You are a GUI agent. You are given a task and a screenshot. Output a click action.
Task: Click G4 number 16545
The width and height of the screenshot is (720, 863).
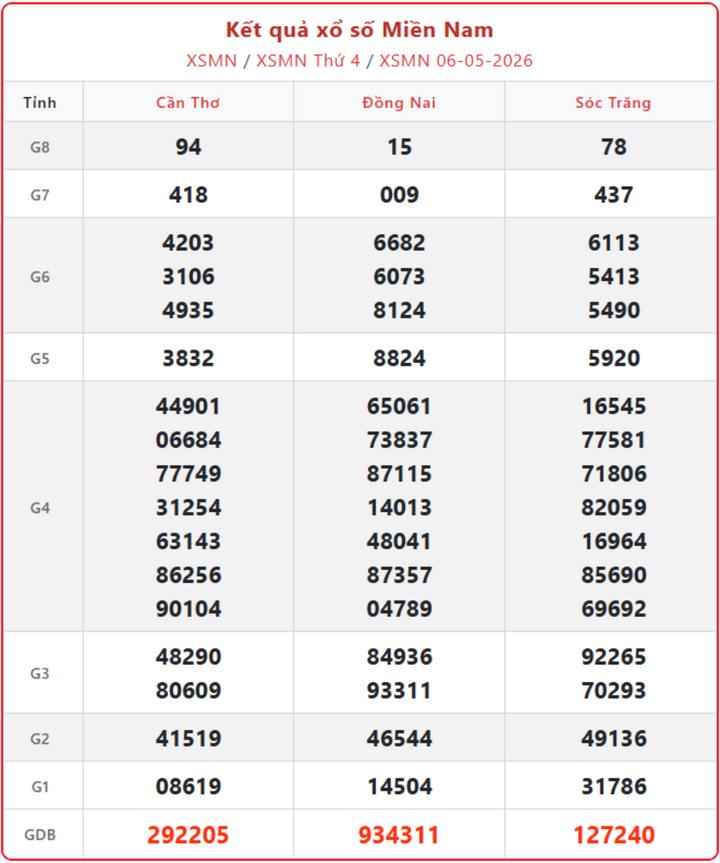613,406
